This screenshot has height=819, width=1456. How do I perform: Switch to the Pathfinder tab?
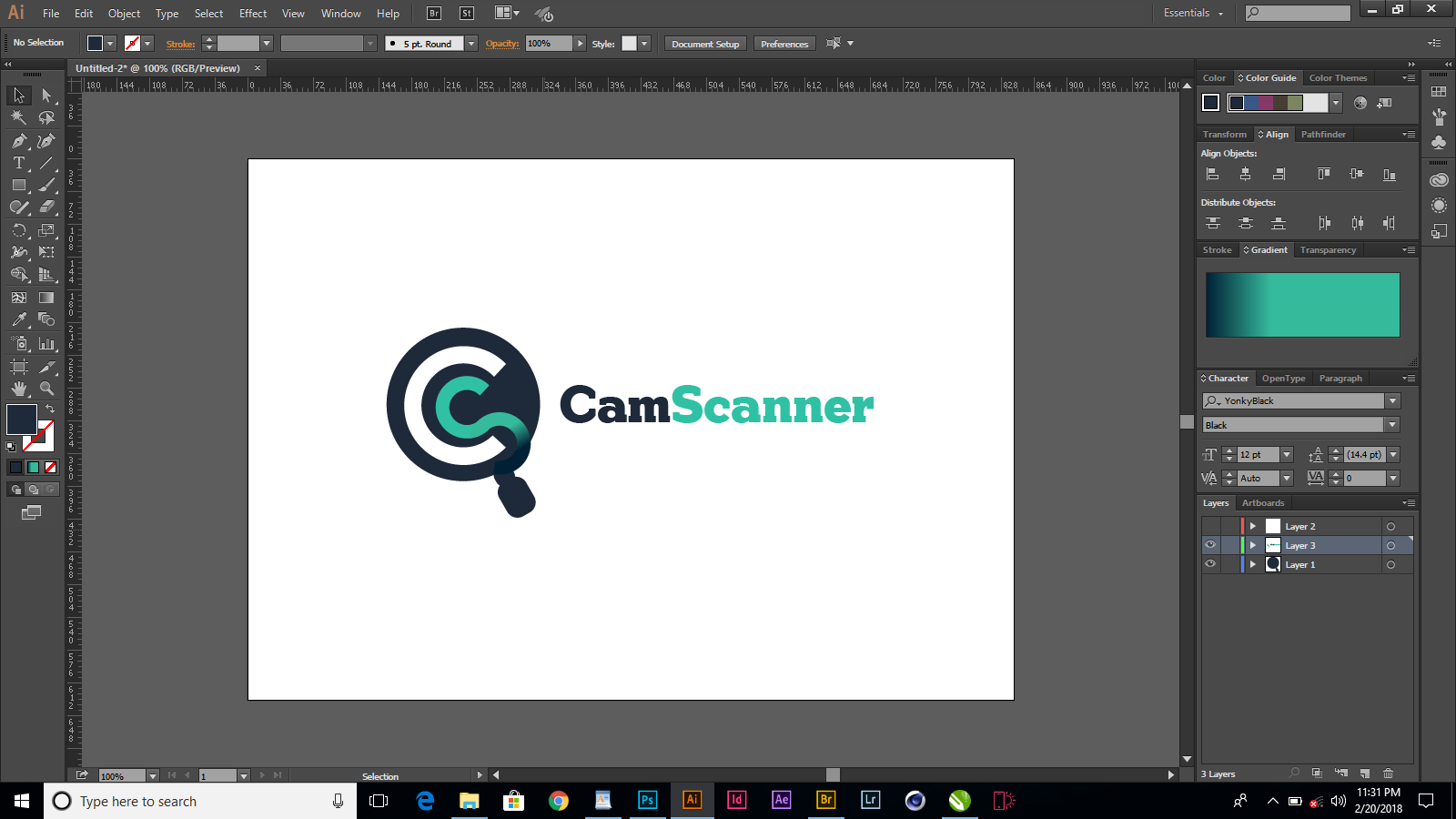point(1323,134)
